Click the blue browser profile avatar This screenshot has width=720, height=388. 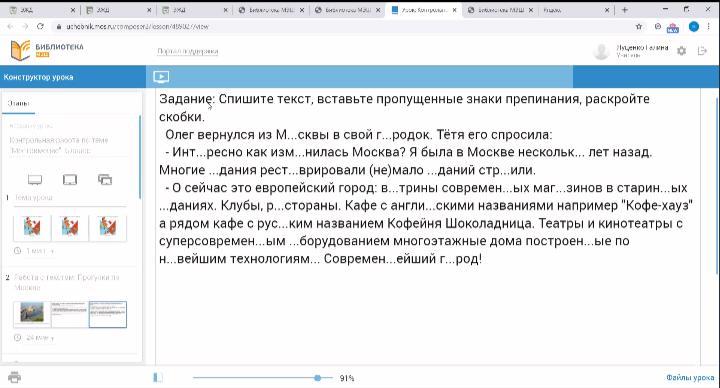pos(694,27)
